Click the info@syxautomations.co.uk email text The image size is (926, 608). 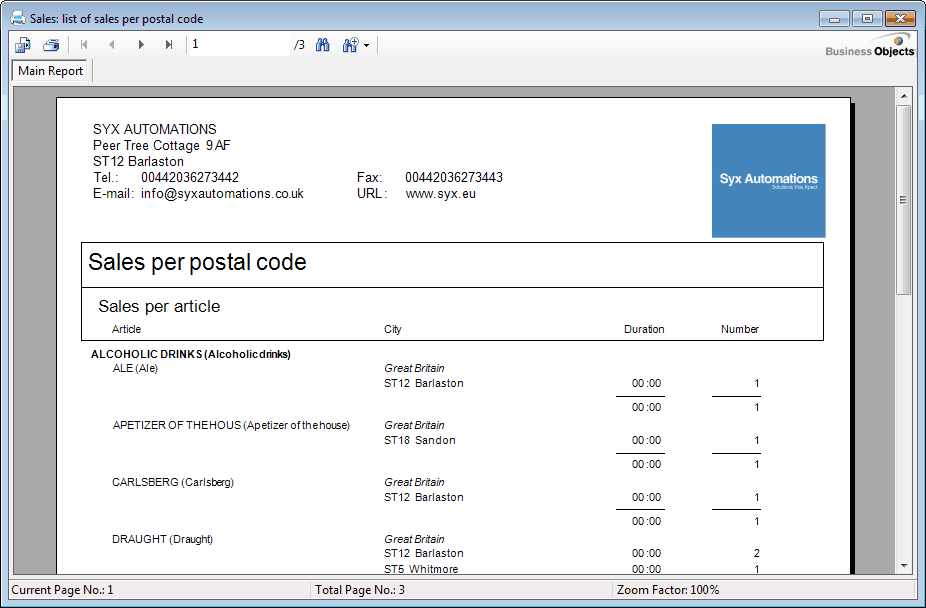pyautogui.click(x=222, y=194)
